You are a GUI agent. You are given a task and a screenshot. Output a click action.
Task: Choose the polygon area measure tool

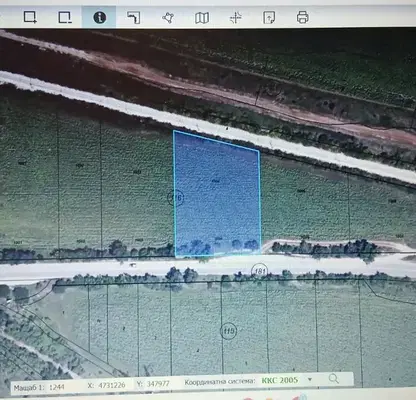coord(168,17)
